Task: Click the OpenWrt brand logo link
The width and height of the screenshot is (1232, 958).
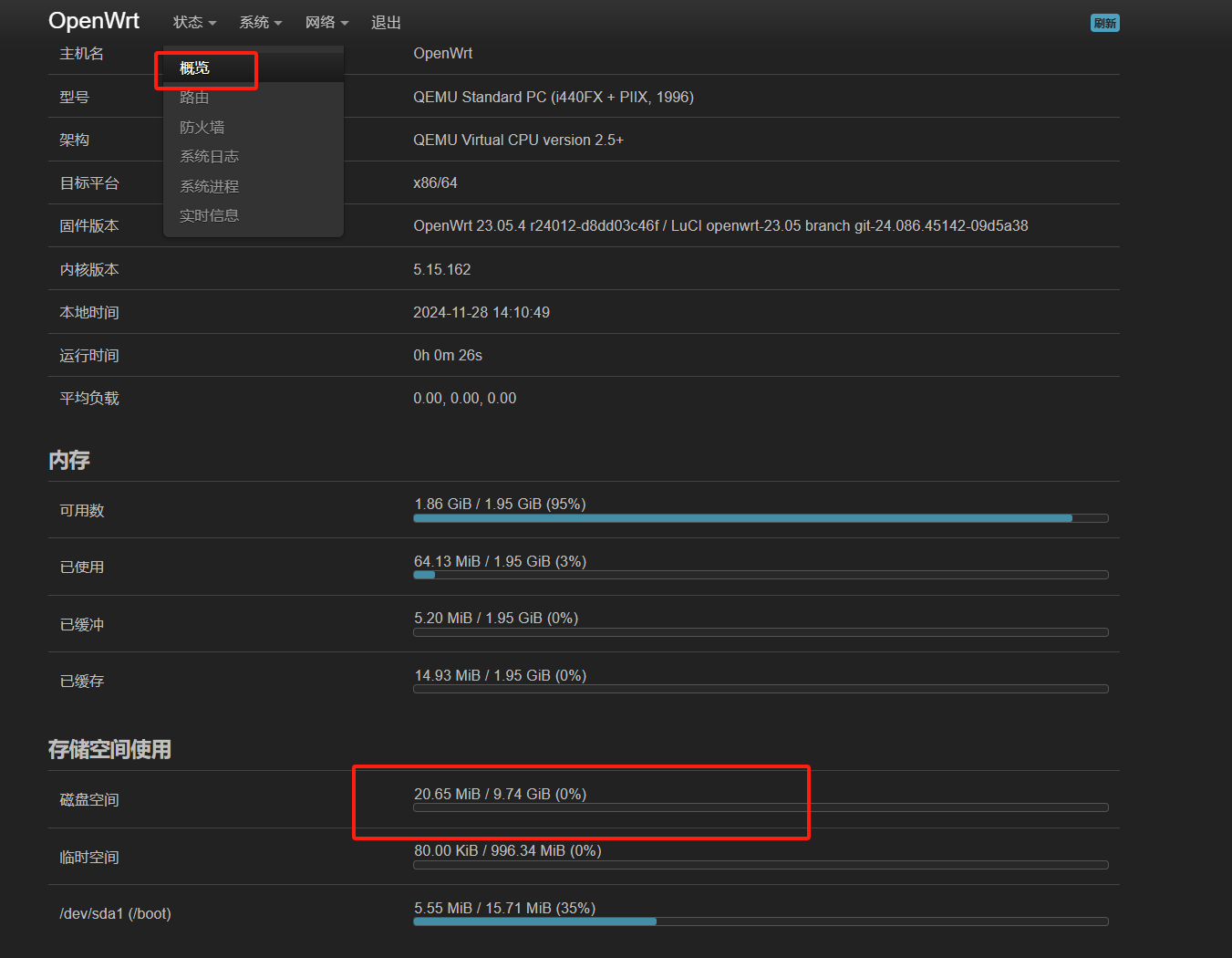Action: pos(94,21)
